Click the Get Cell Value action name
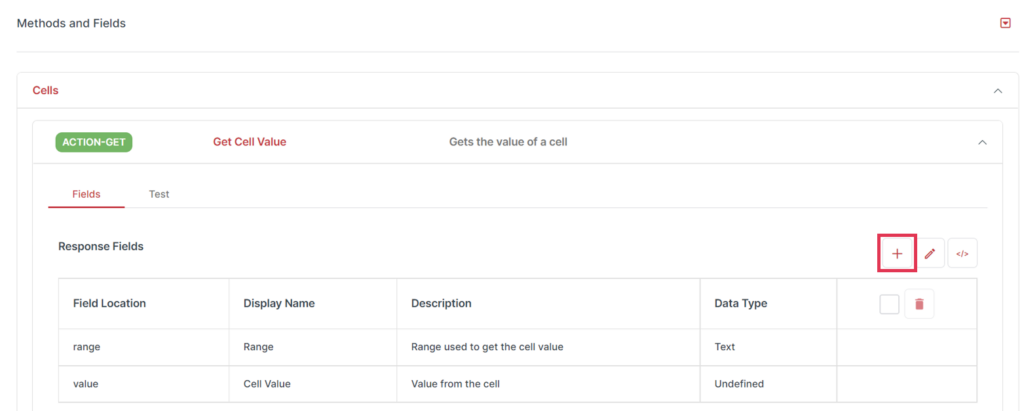The height and width of the screenshot is (411, 1024). point(249,142)
